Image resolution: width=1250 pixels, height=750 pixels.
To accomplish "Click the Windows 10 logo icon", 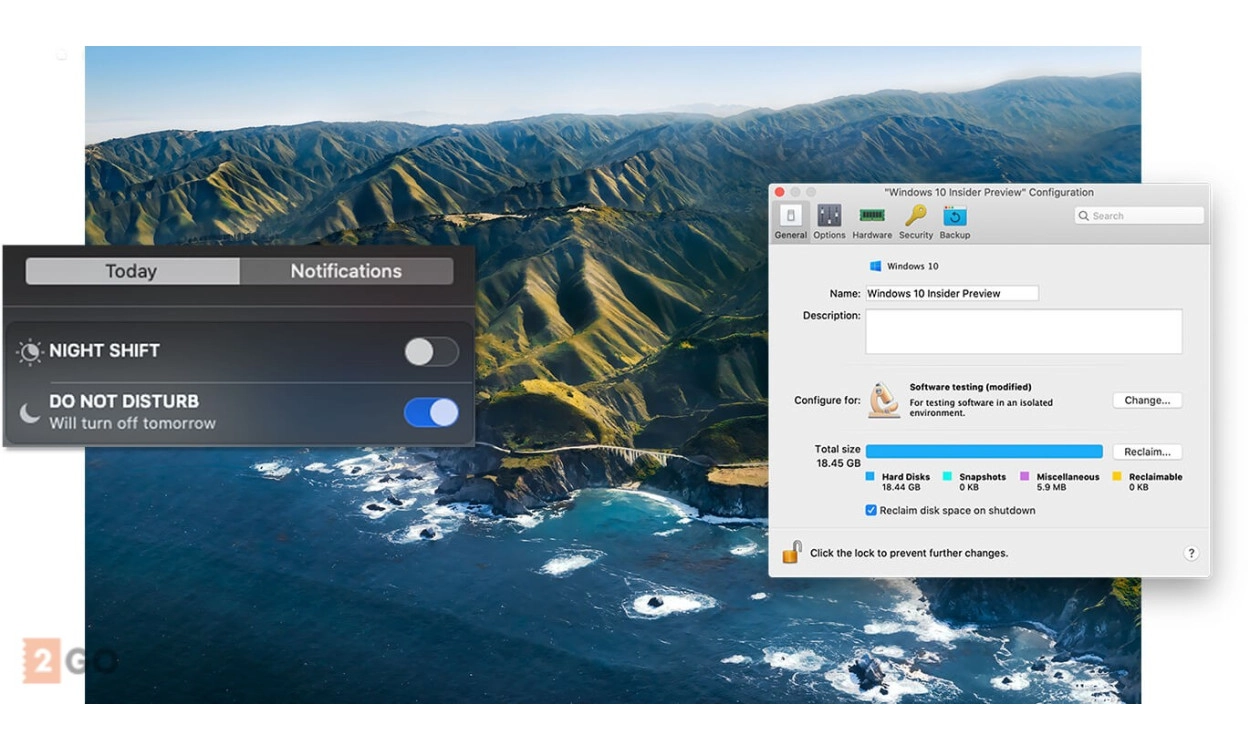I will pos(876,266).
